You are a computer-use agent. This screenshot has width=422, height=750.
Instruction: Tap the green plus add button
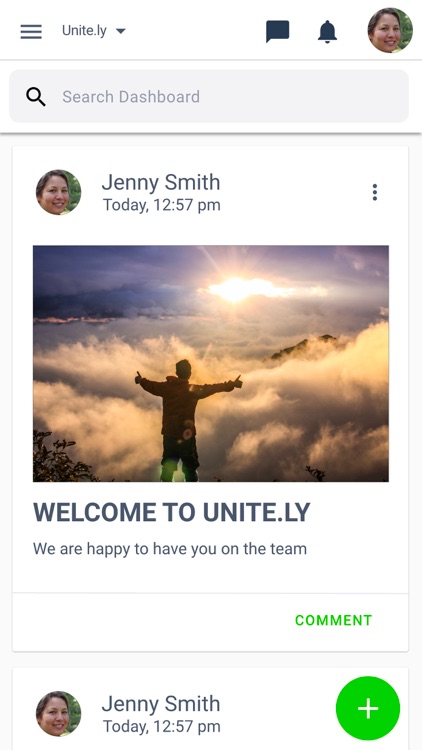(368, 708)
